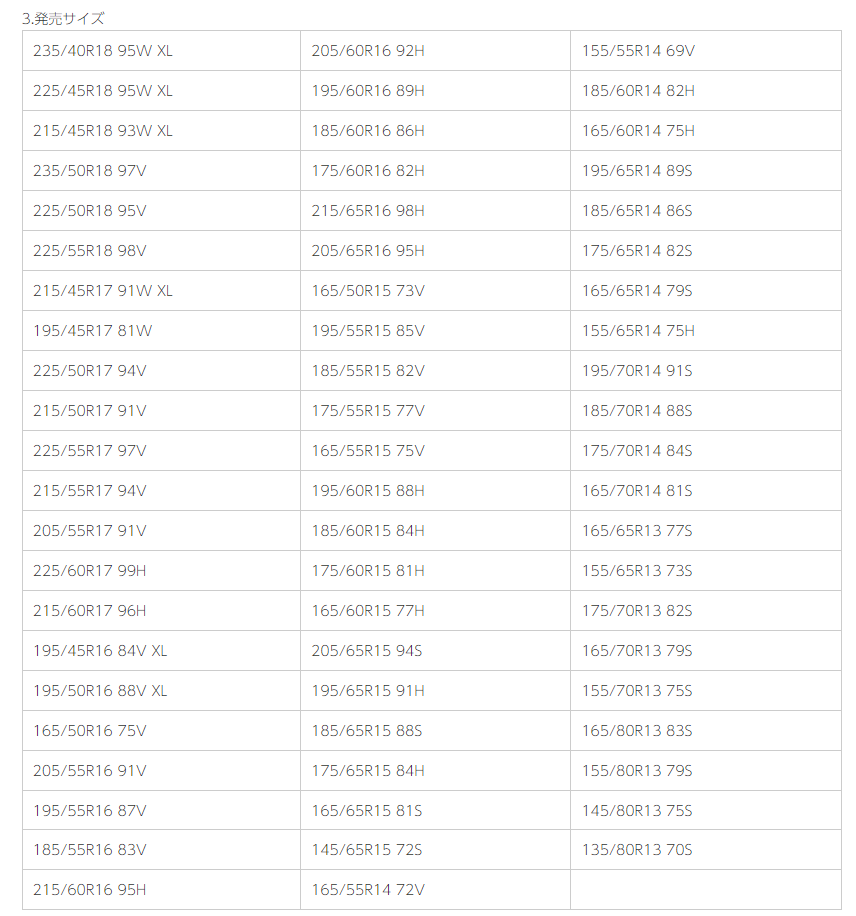Click the 165/55R14 72V size

click(368, 890)
